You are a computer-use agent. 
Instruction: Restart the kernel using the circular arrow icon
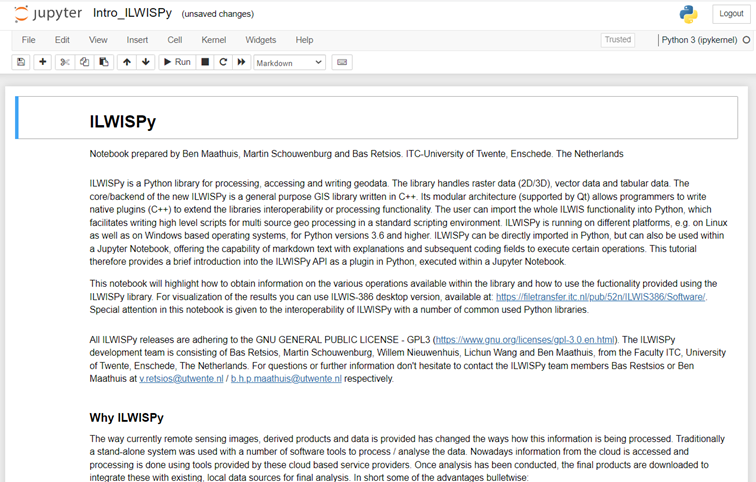223,62
